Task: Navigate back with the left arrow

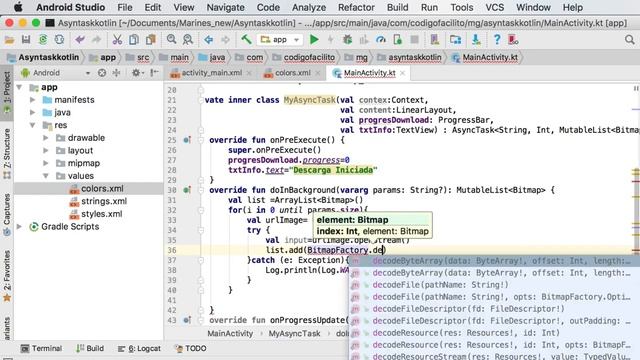Action: [x=209, y=40]
